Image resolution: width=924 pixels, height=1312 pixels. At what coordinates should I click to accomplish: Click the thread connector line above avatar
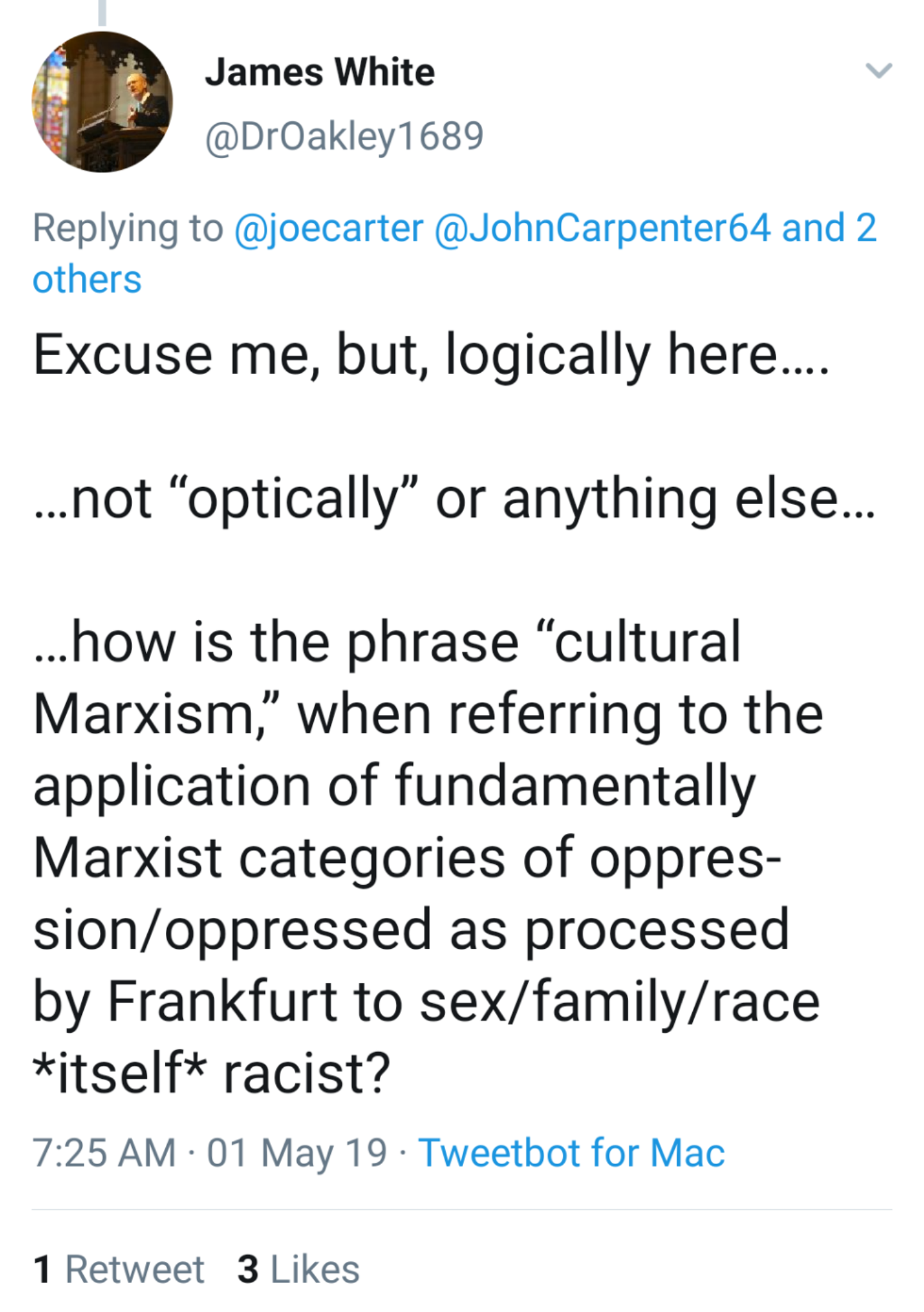(102, 13)
